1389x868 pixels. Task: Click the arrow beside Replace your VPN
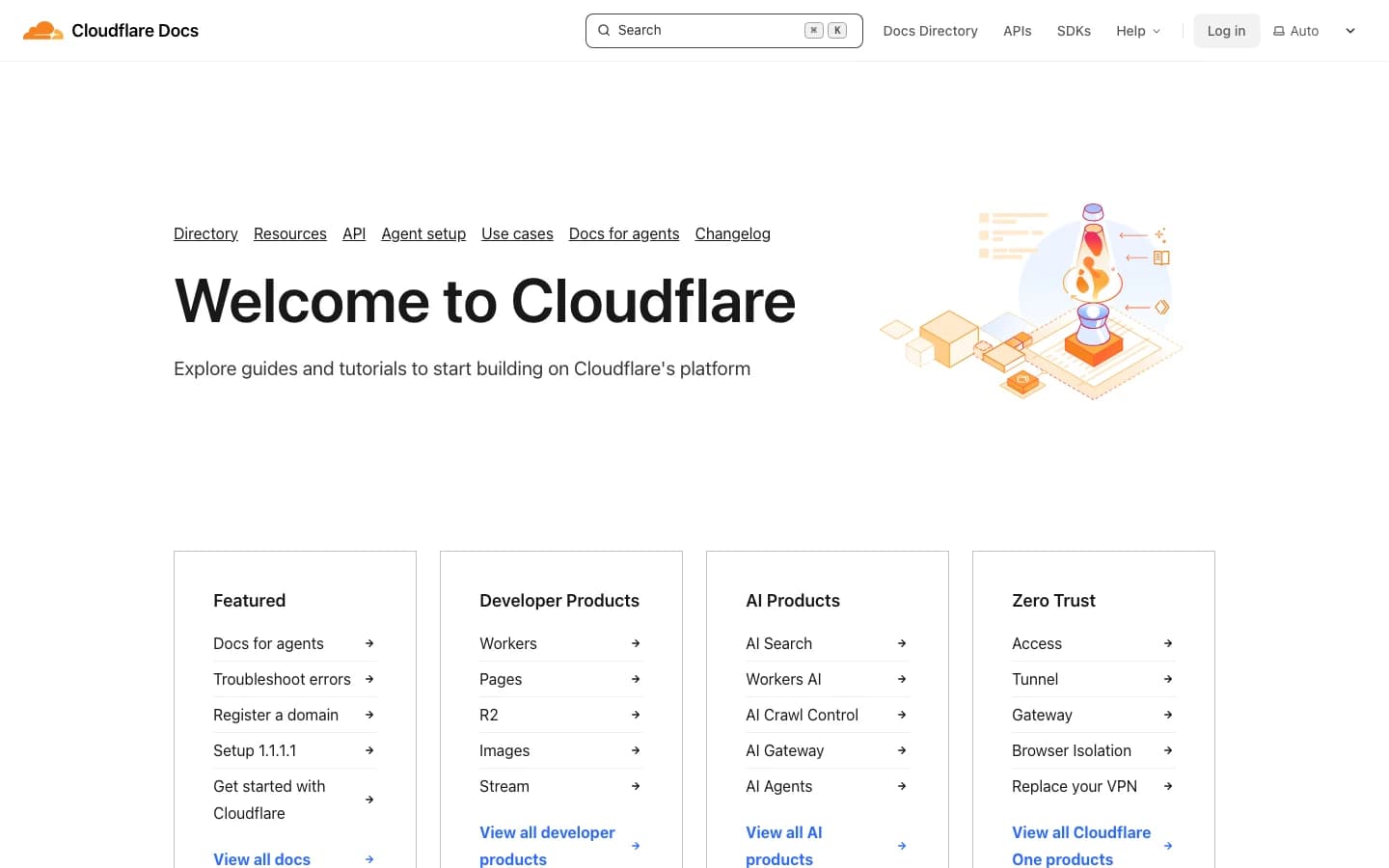pyautogui.click(x=1168, y=786)
